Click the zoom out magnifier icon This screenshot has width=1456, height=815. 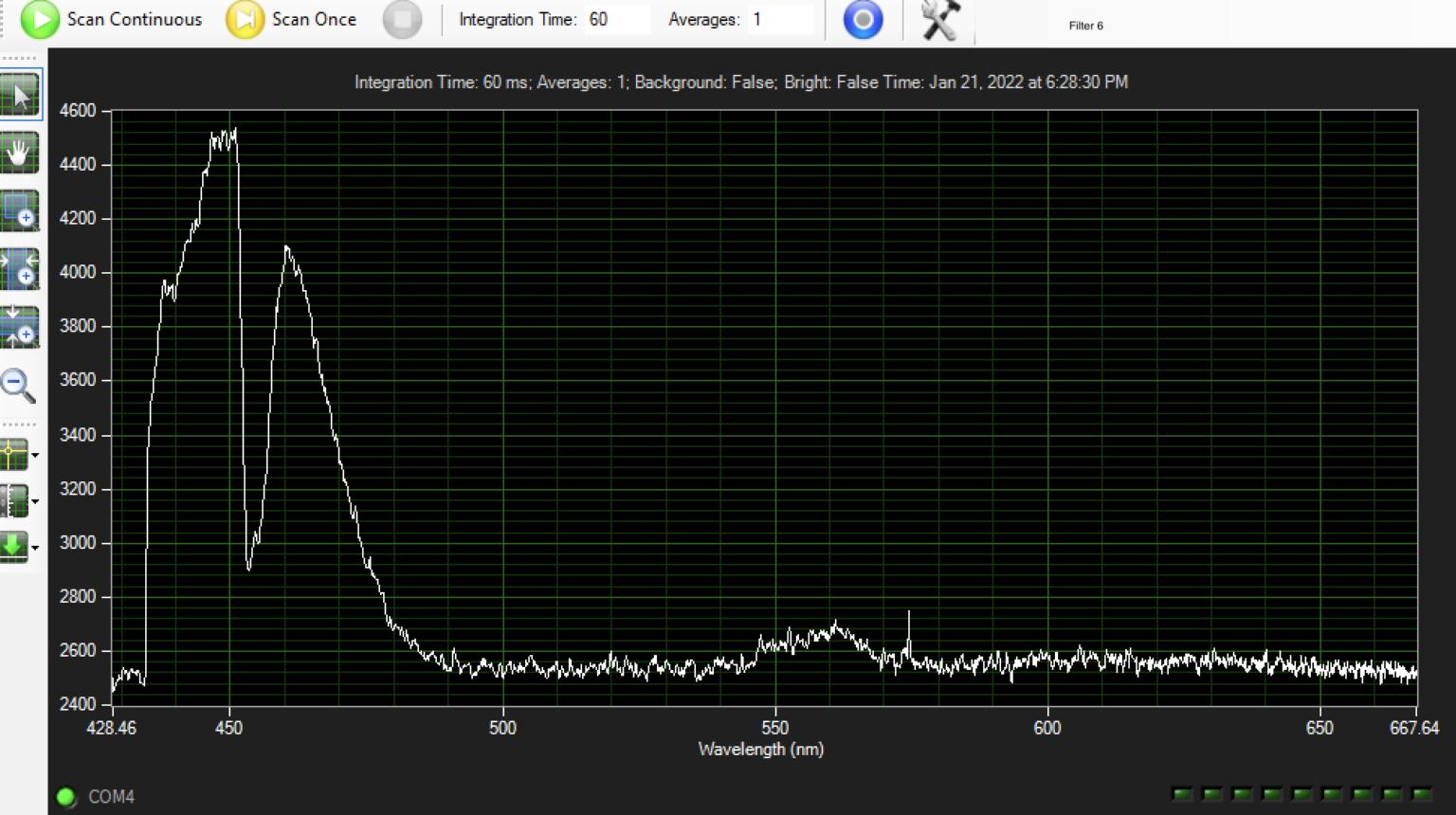tap(18, 385)
